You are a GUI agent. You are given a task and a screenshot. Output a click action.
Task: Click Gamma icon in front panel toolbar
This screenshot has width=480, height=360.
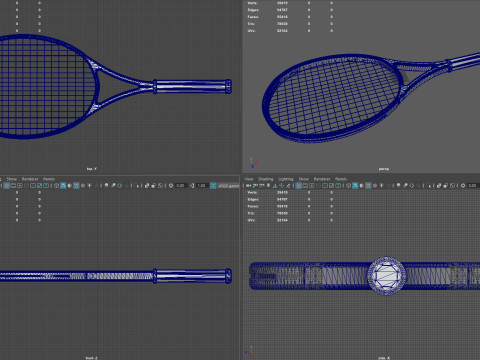192,186
